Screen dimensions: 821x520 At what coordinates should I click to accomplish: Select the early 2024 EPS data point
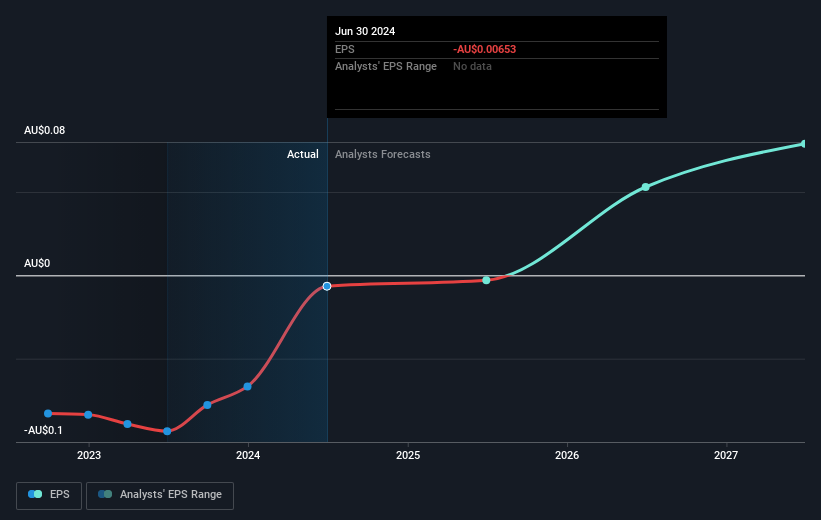(x=247, y=387)
